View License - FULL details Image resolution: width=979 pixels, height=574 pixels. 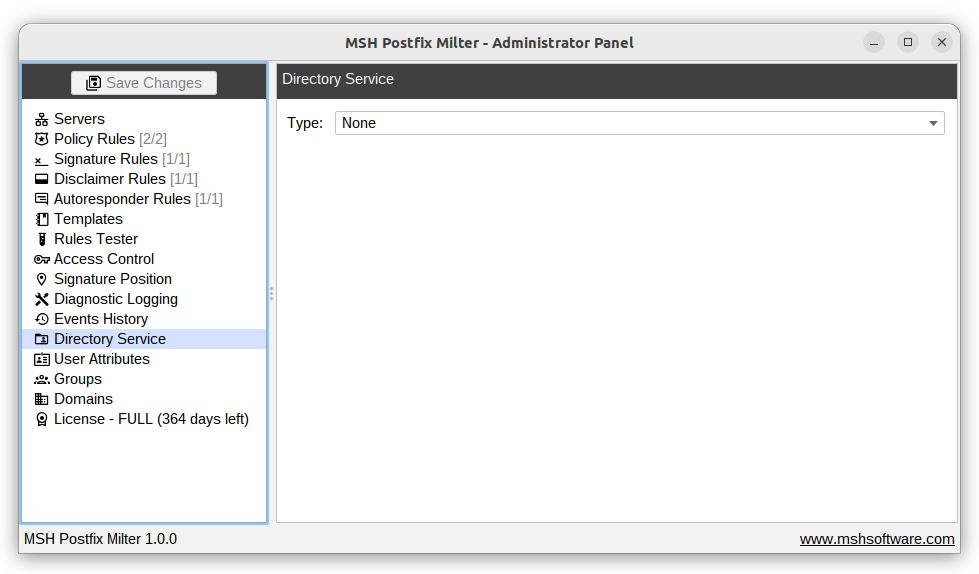pos(151,418)
